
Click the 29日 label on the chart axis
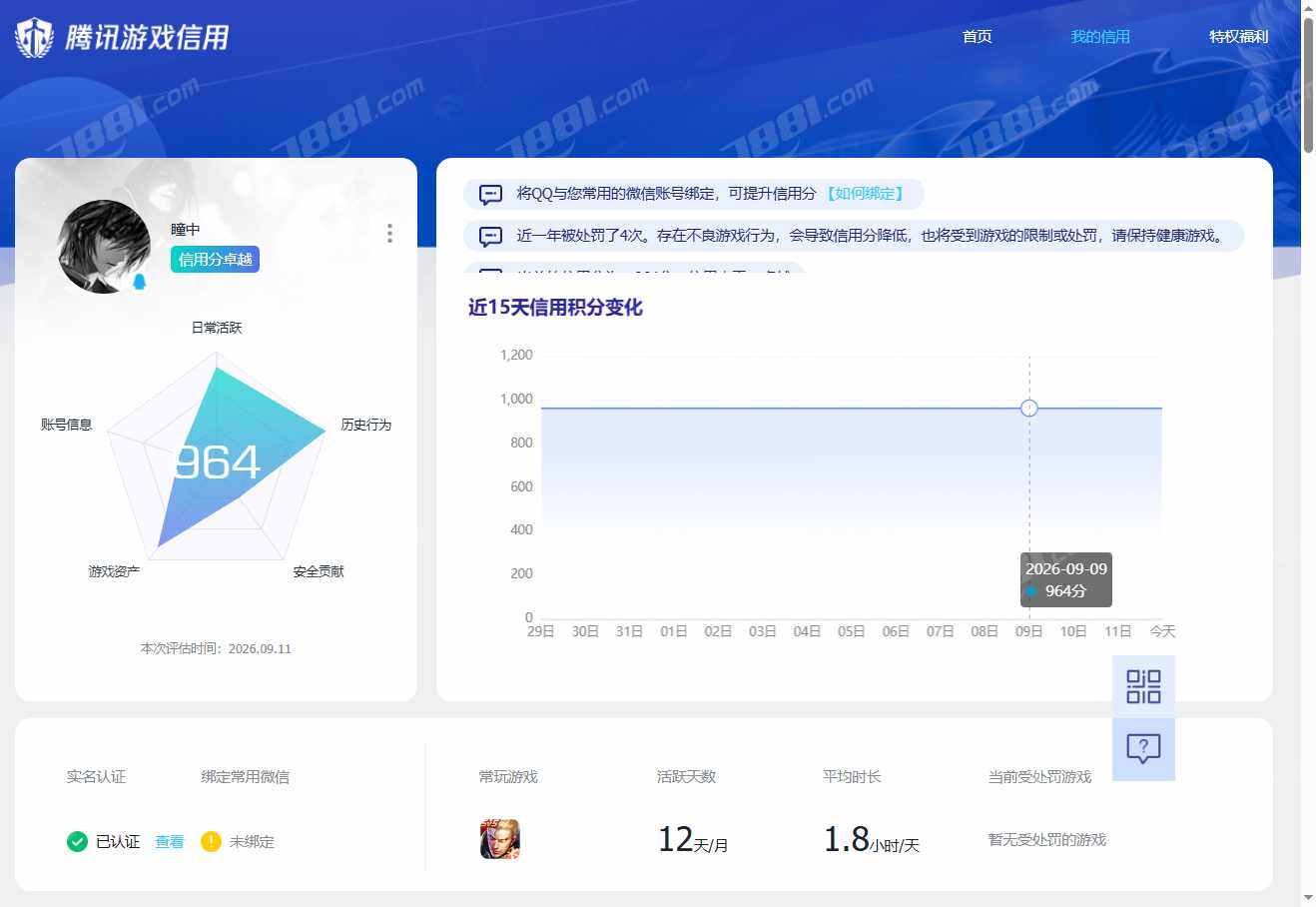coord(540,631)
